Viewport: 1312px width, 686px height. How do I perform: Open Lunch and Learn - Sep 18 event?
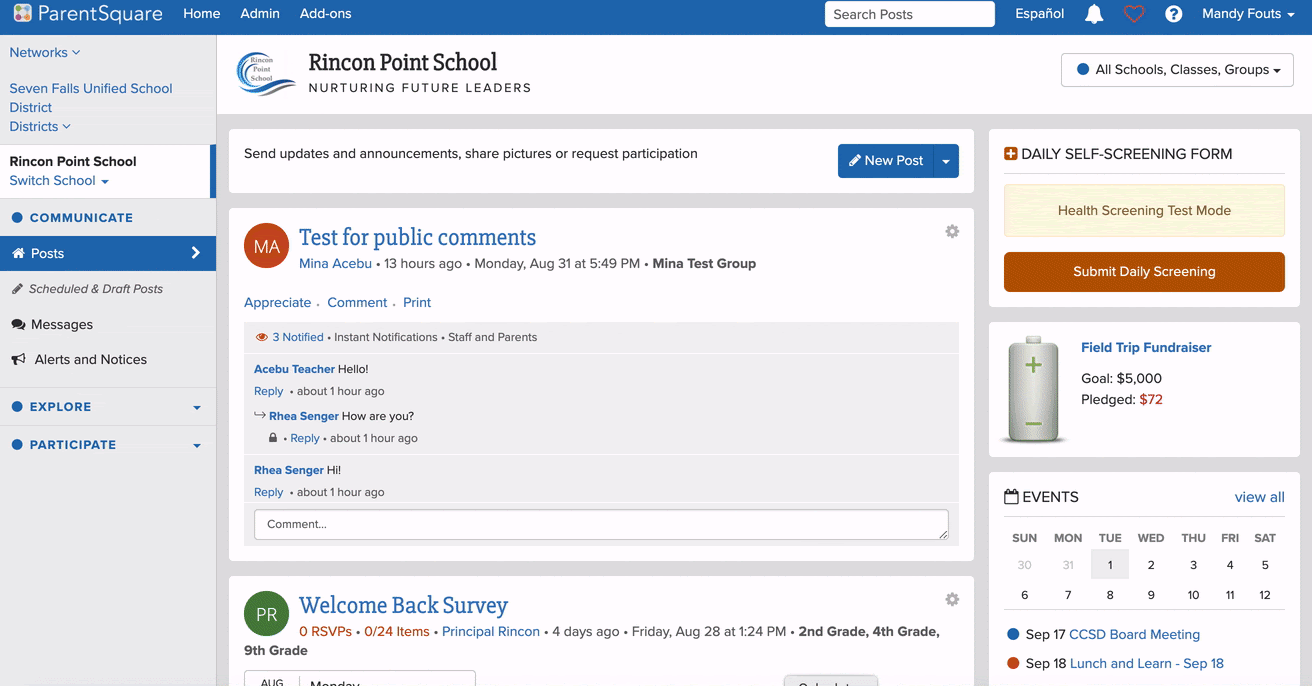pos(1147,664)
